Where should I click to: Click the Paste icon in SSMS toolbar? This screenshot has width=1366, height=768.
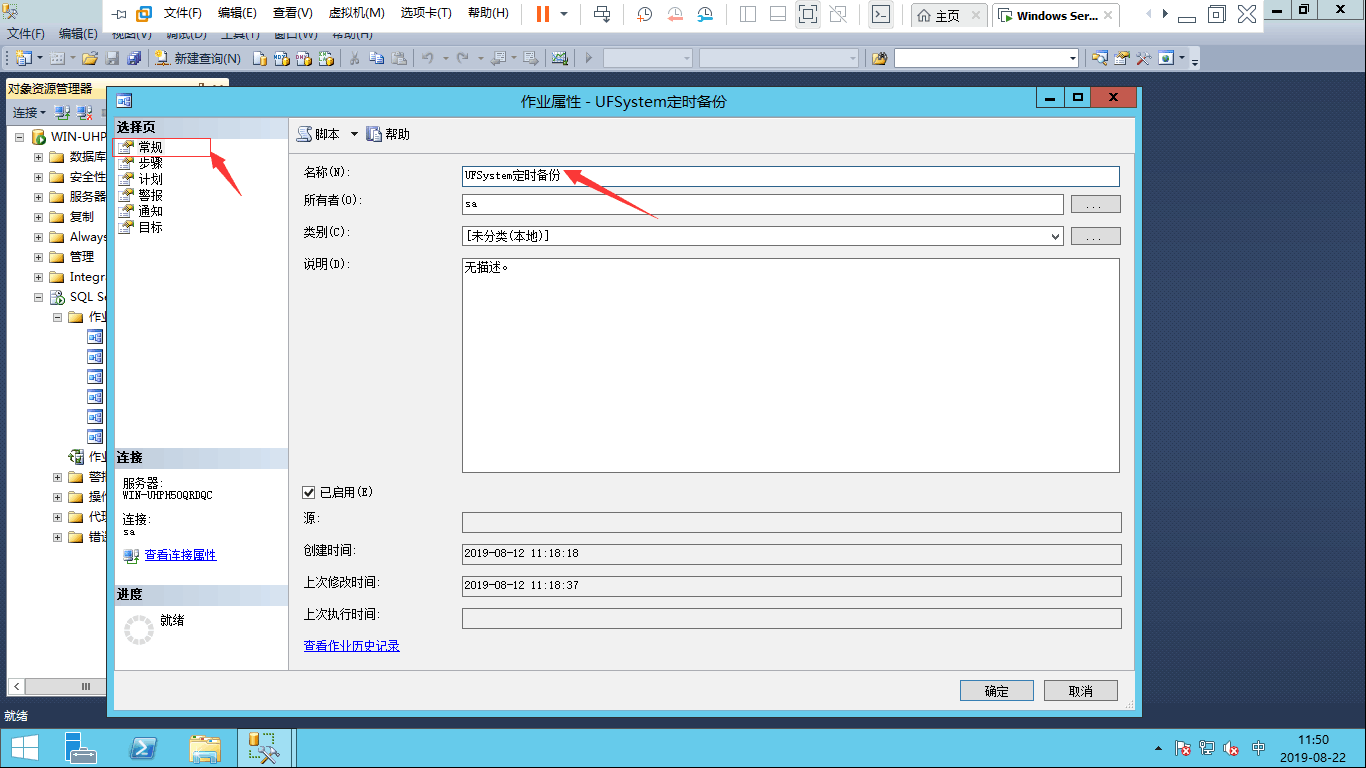398,58
